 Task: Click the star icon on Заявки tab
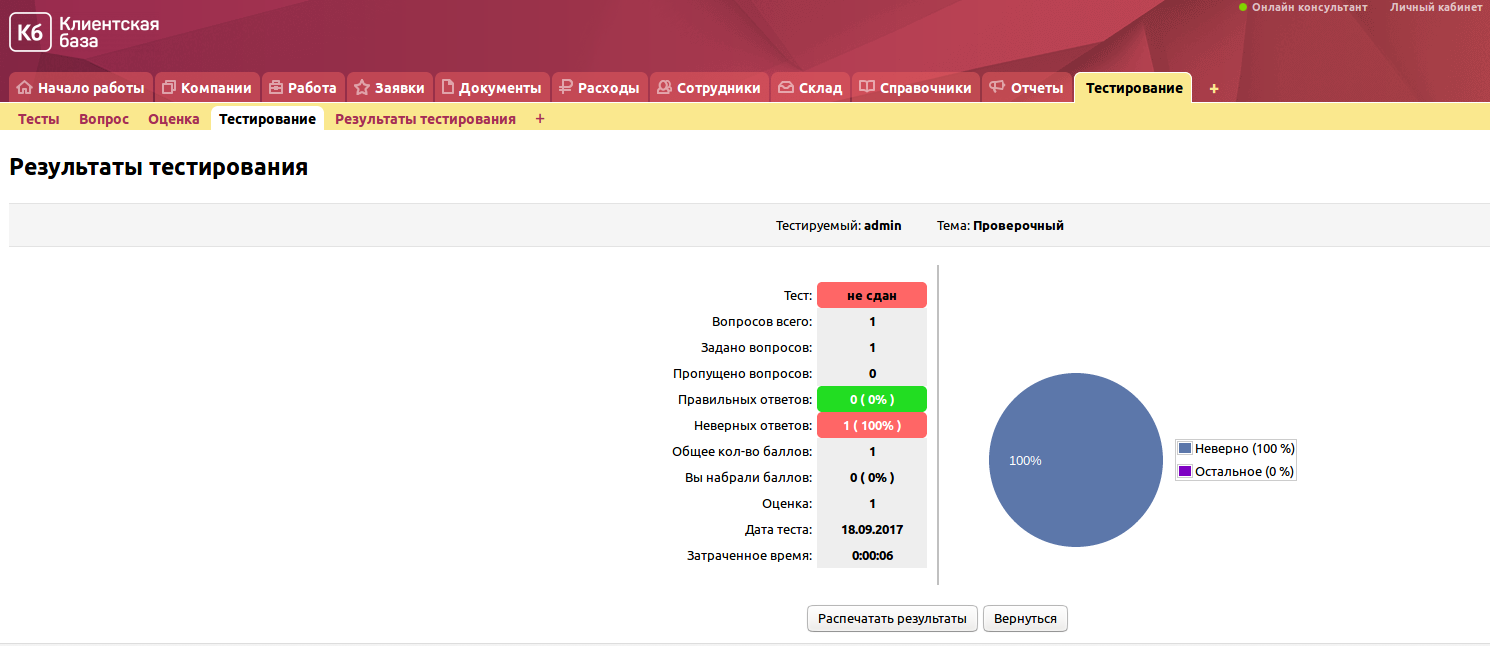pyautogui.click(x=362, y=88)
